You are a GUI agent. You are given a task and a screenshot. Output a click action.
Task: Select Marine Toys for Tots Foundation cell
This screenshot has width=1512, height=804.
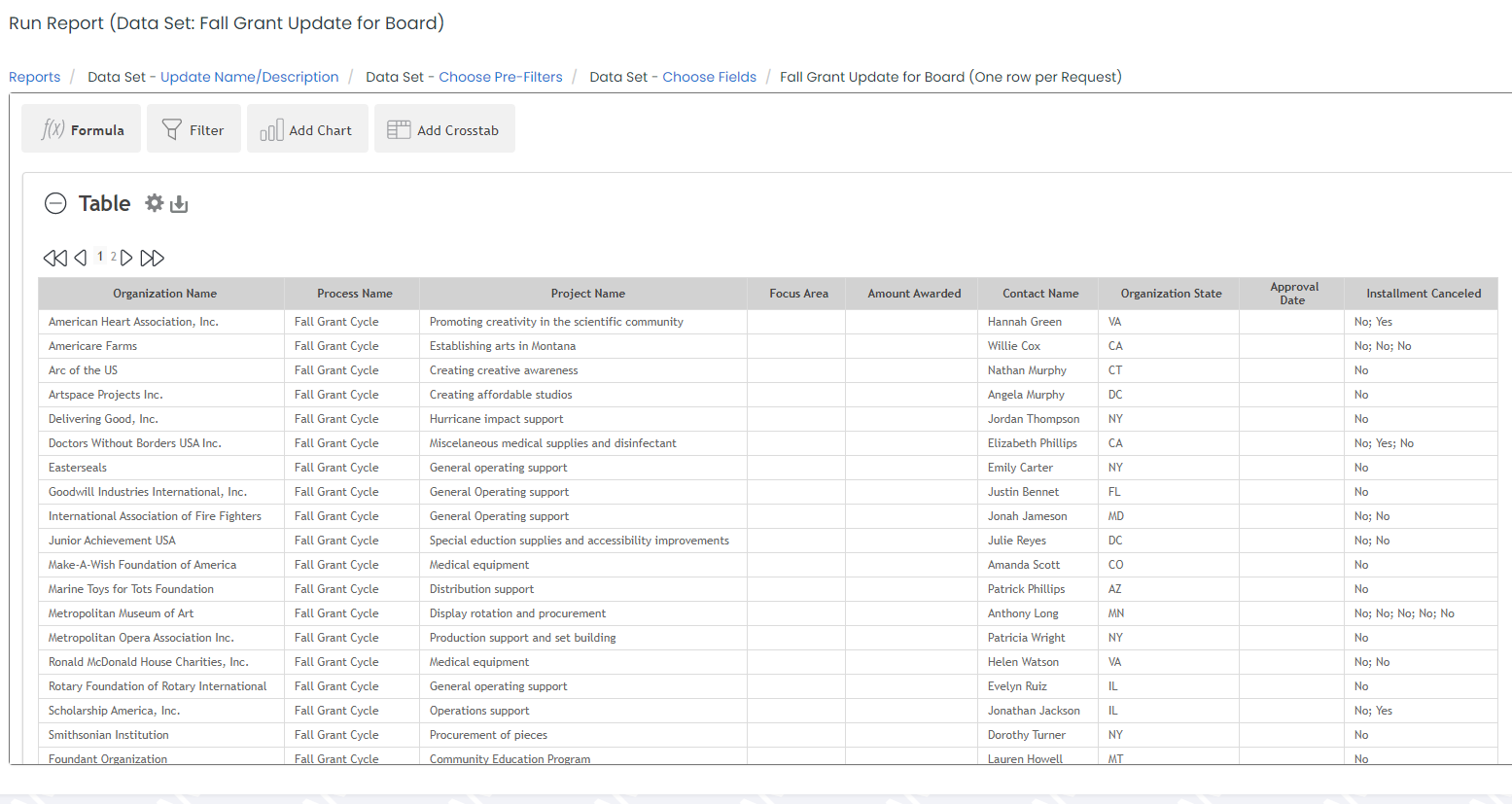pos(161,589)
